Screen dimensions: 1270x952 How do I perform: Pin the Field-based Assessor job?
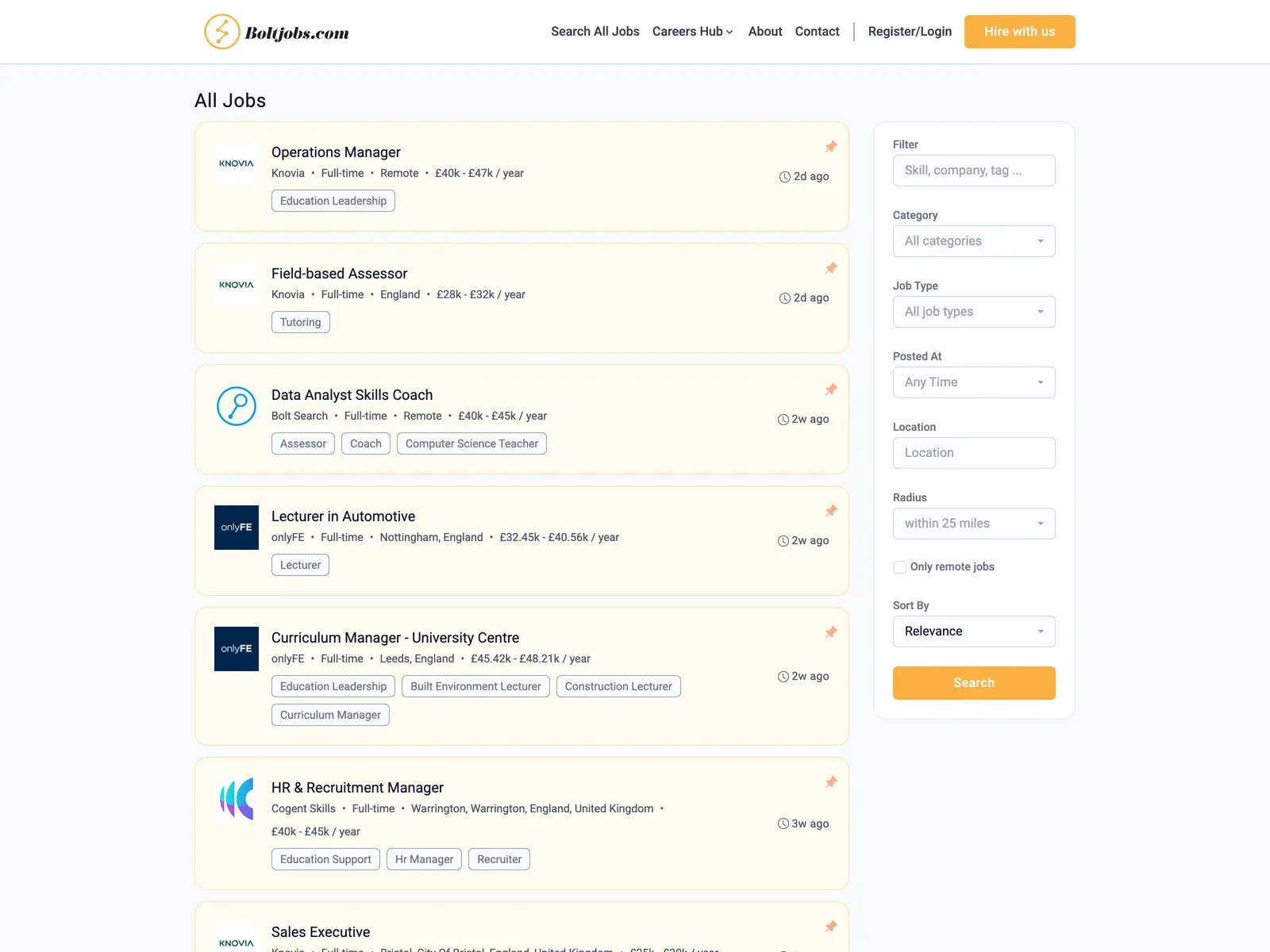coord(831,268)
